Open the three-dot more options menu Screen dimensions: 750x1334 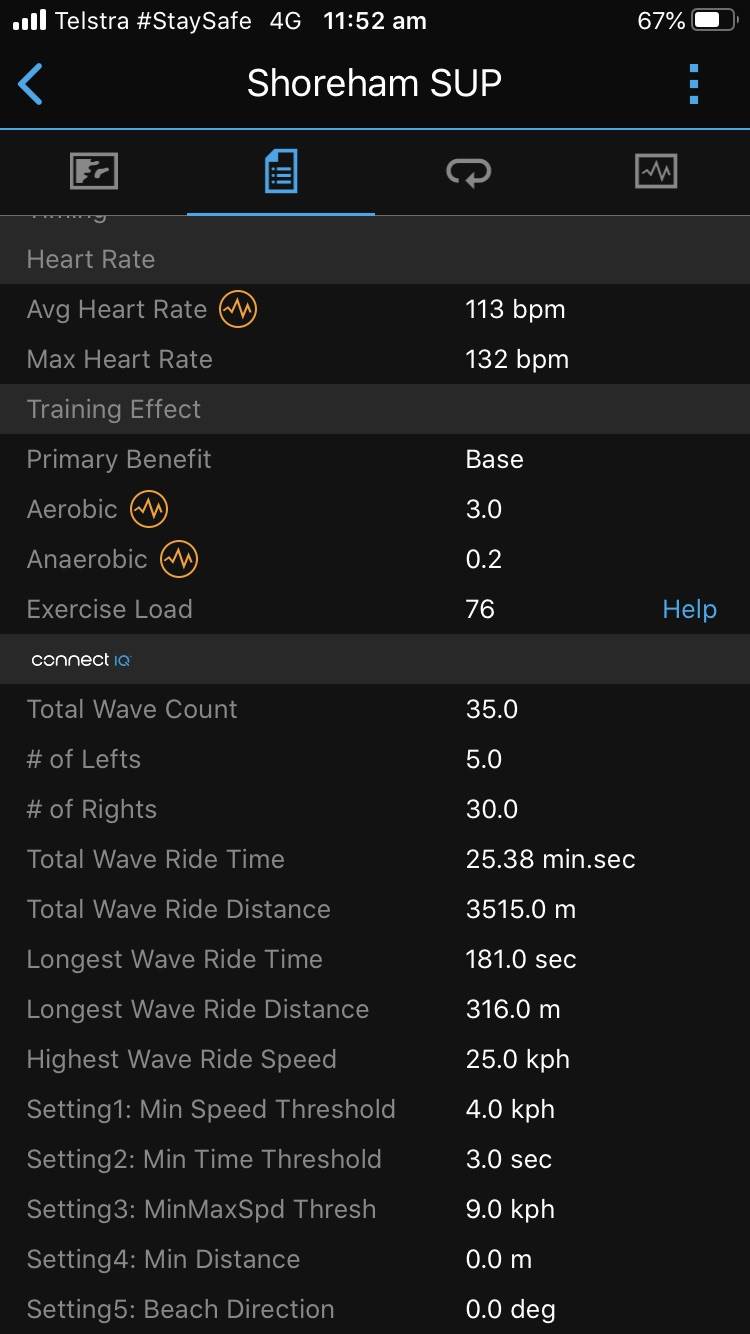click(694, 84)
